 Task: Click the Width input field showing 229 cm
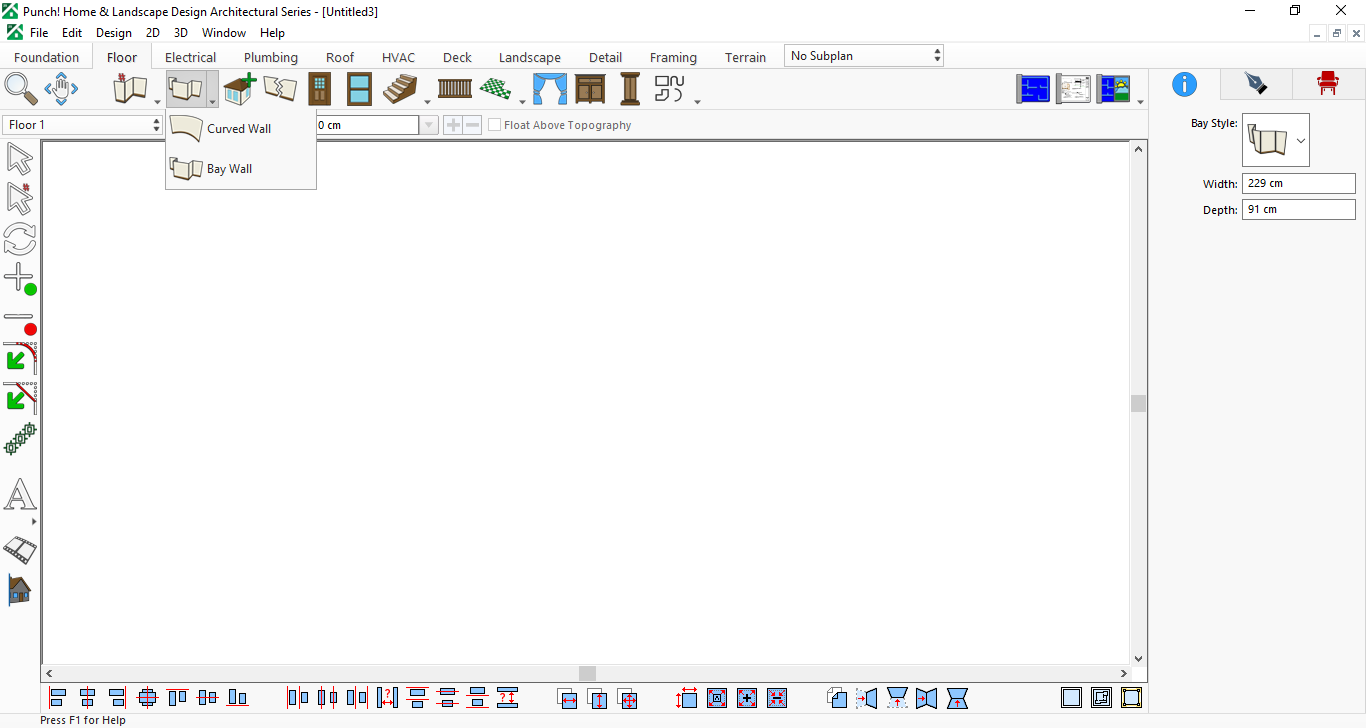(x=1298, y=184)
